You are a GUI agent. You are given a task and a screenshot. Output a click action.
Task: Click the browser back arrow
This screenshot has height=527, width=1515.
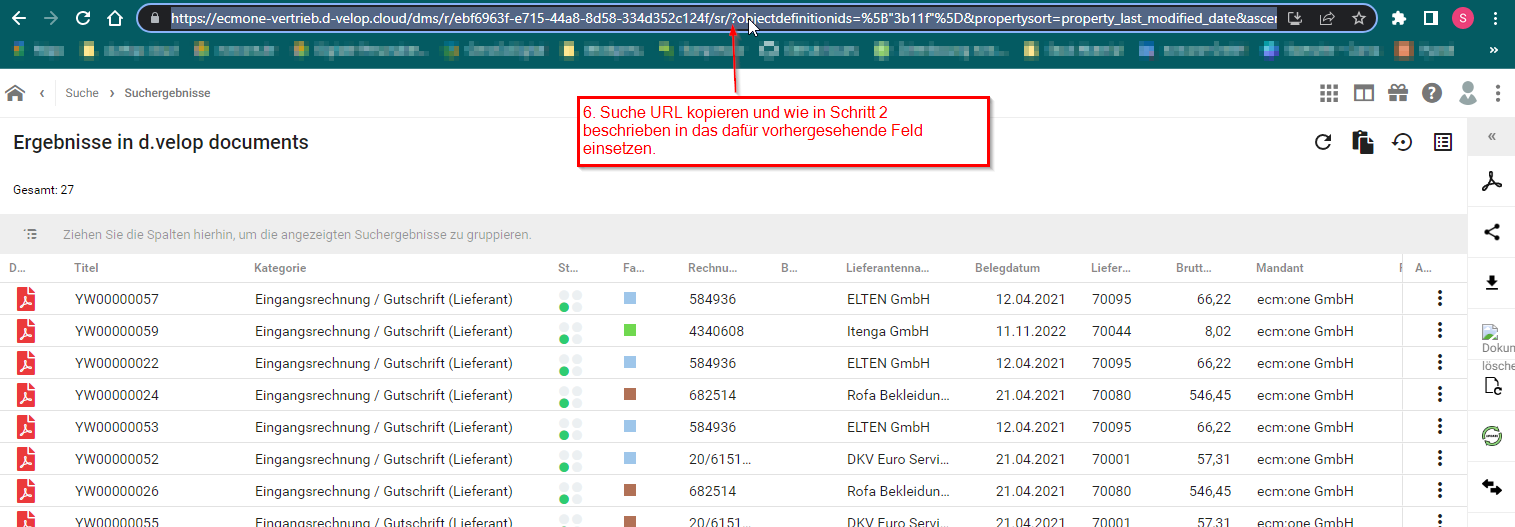coord(19,18)
